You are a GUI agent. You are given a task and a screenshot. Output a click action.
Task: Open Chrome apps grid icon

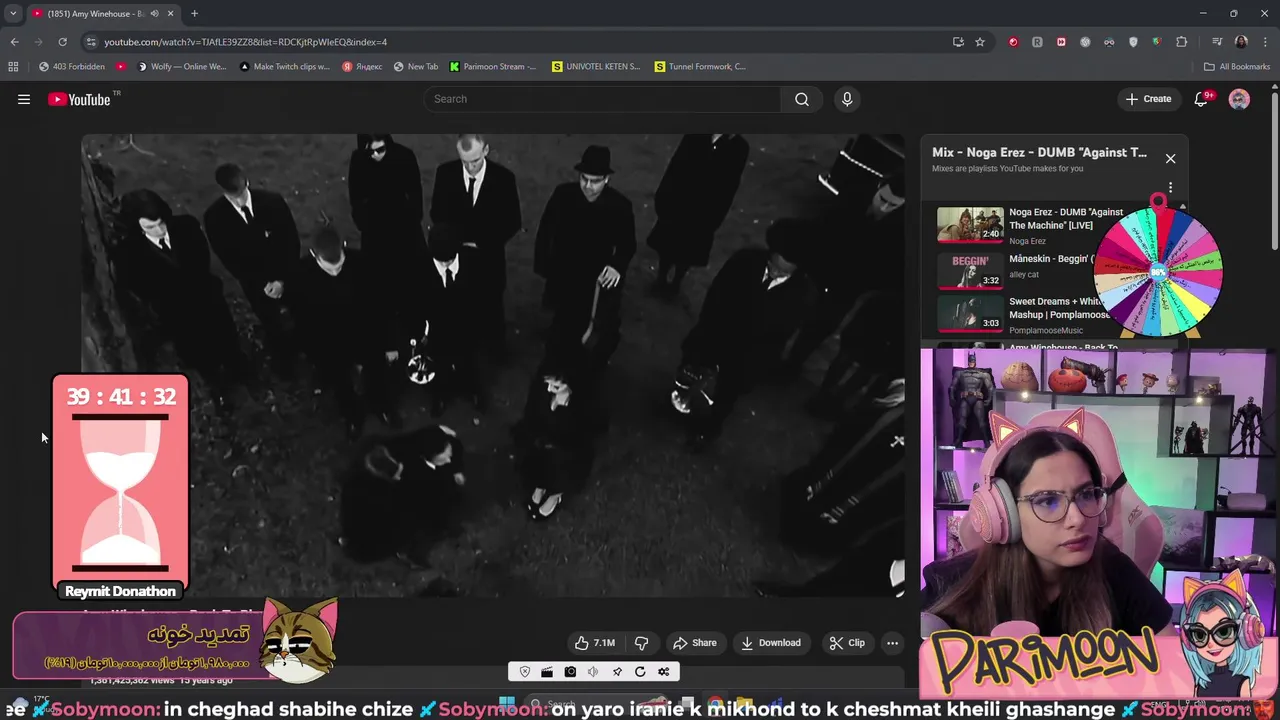(x=13, y=67)
